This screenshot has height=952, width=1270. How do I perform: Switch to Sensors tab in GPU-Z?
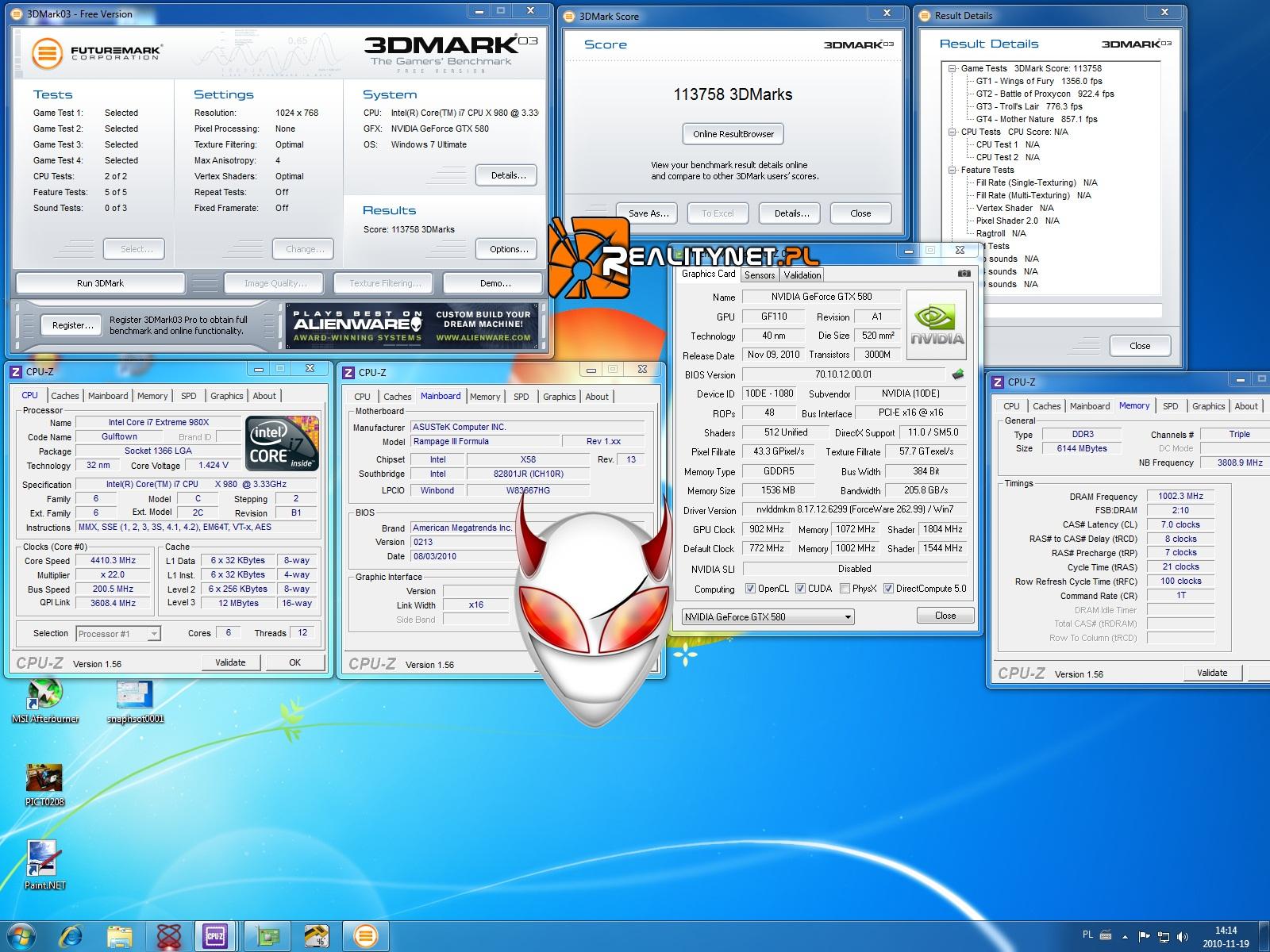760,275
